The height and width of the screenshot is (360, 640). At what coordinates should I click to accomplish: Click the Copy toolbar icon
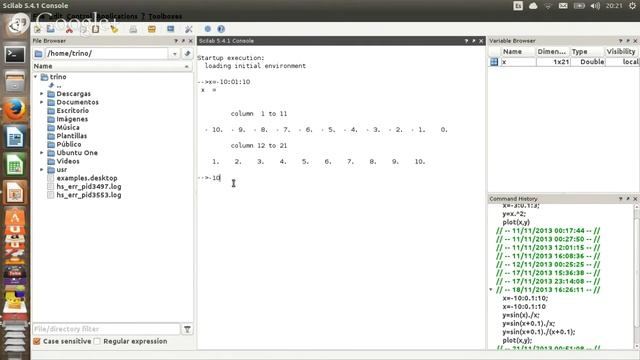[x=83, y=29]
